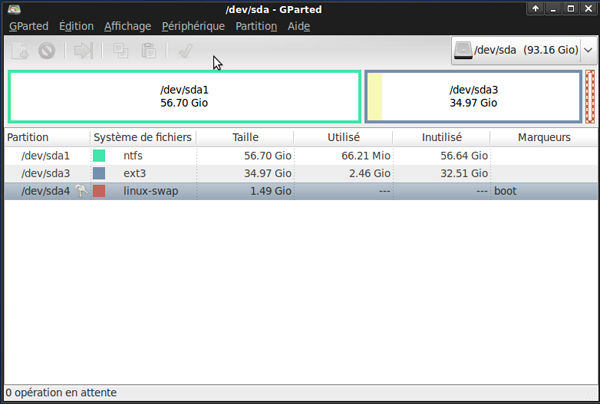Select the /dev/sda3 row in partition list
Viewport: 600px width, 404px height.
coord(301,173)
